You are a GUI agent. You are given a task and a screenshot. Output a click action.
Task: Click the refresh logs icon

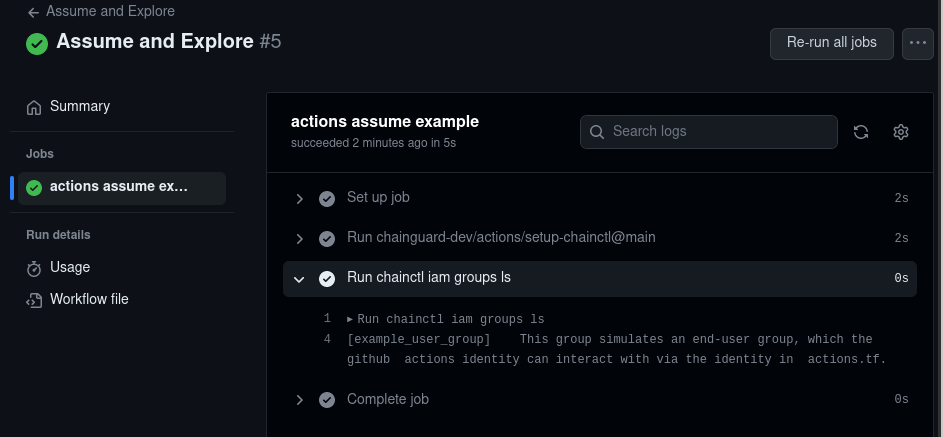[x=860, y=132]
